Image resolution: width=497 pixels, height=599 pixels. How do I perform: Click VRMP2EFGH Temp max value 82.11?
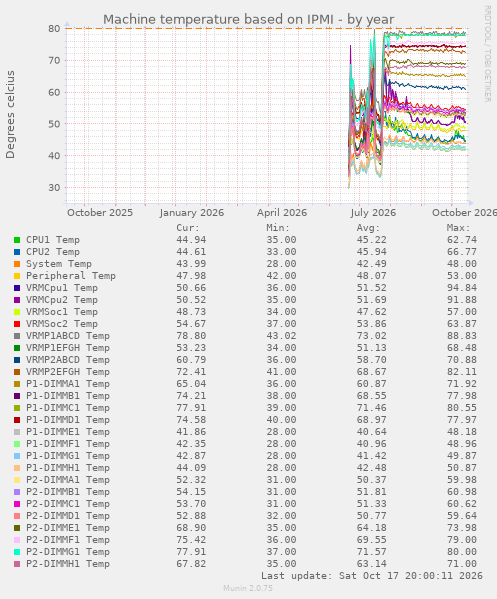click(x=462, y=372)
